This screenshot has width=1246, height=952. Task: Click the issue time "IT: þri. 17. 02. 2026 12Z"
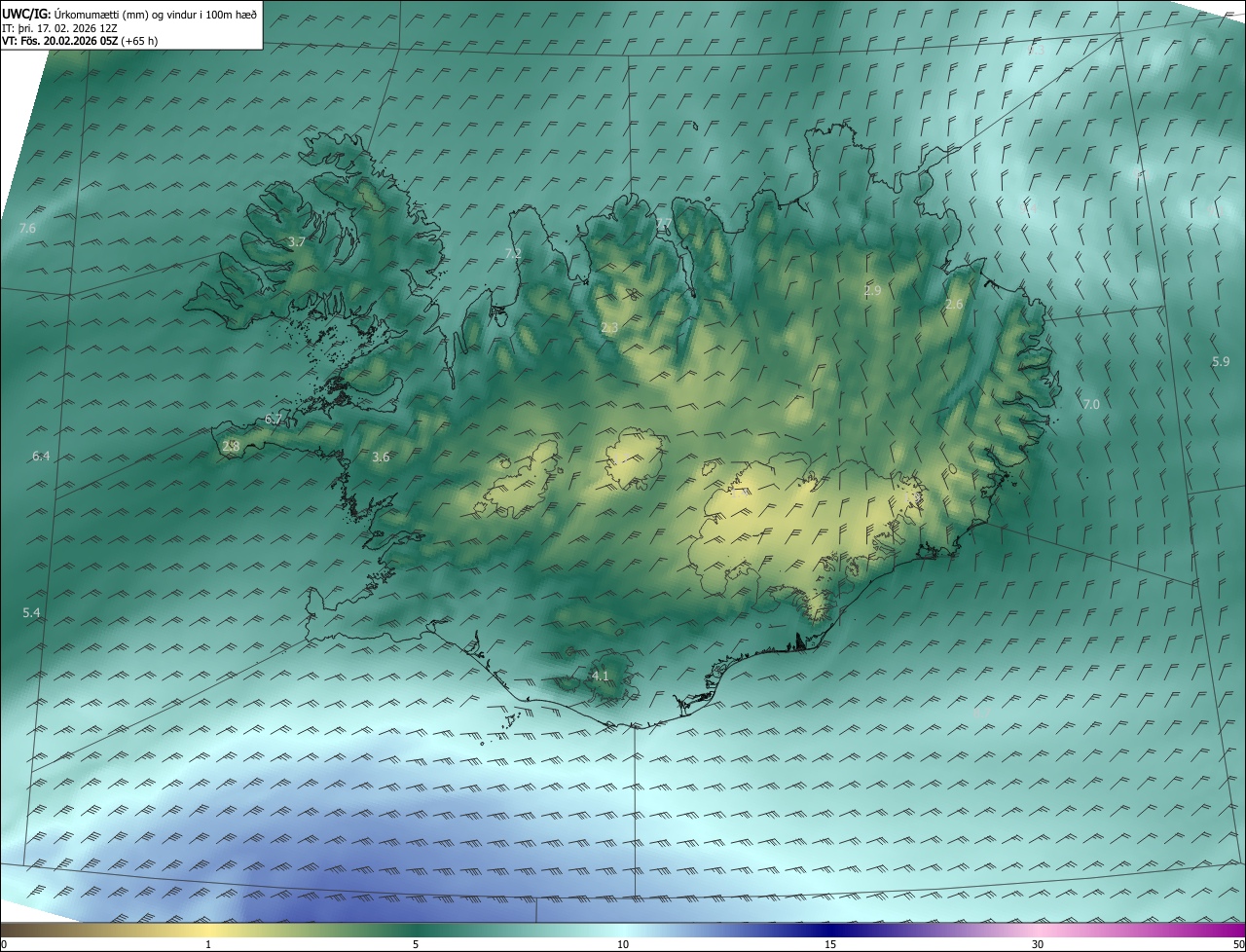[x=59, y=28]
